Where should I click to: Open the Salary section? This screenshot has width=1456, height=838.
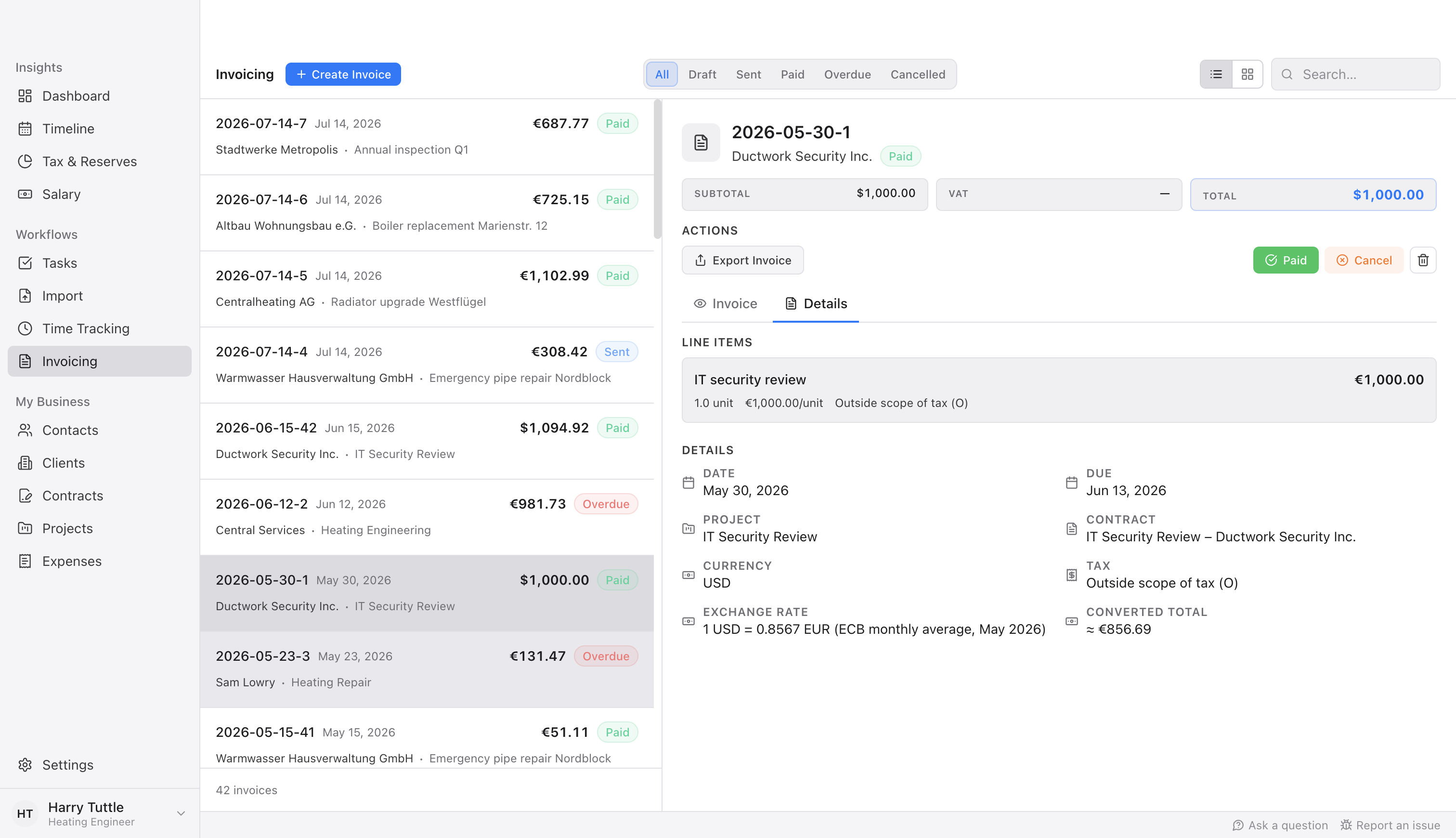click(99, 194)
